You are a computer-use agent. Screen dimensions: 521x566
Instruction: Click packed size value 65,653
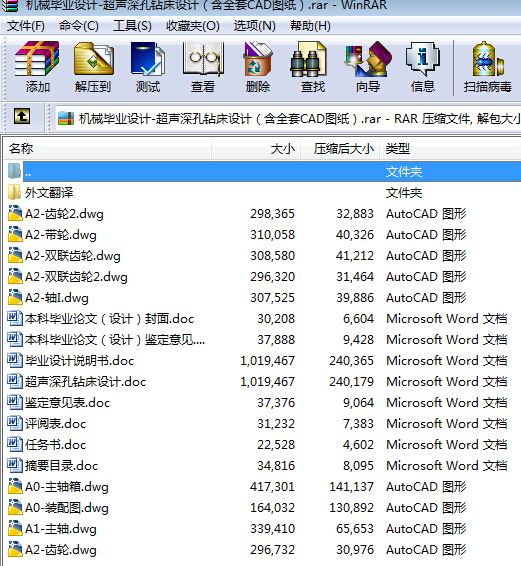click(x=355, y=528)
